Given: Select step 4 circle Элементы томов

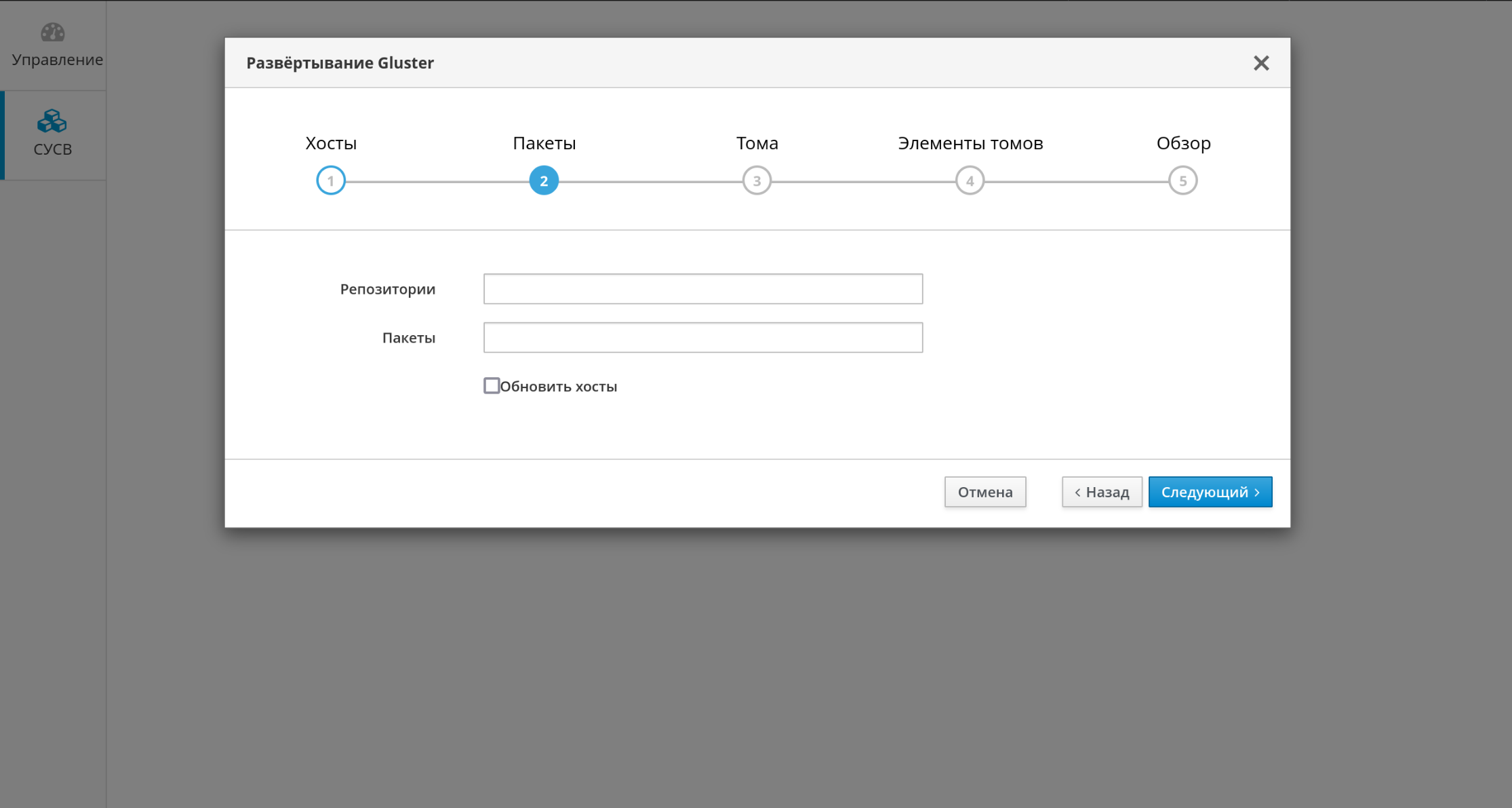Looking at the screenshot, I should [x=970, y=180].
